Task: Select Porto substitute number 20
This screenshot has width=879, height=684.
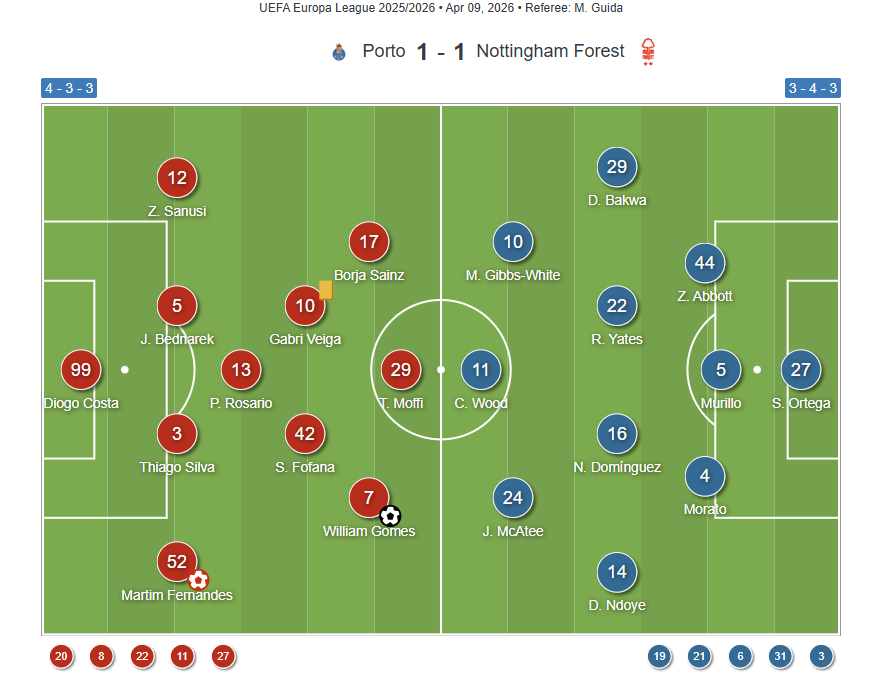Action: click(x=61, y=657)
